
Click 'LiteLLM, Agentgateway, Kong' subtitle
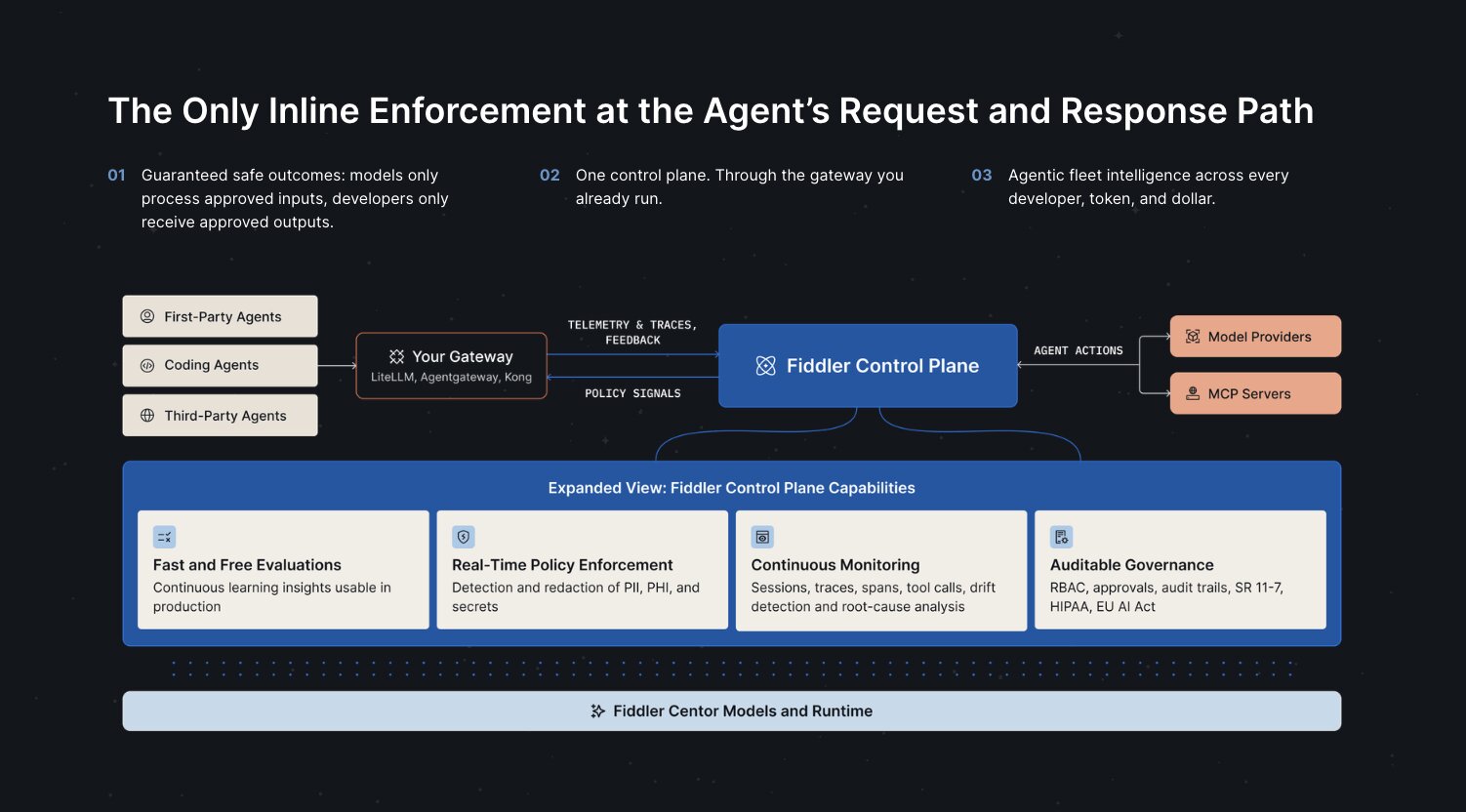pyautogui.click(x=452, y=378)
